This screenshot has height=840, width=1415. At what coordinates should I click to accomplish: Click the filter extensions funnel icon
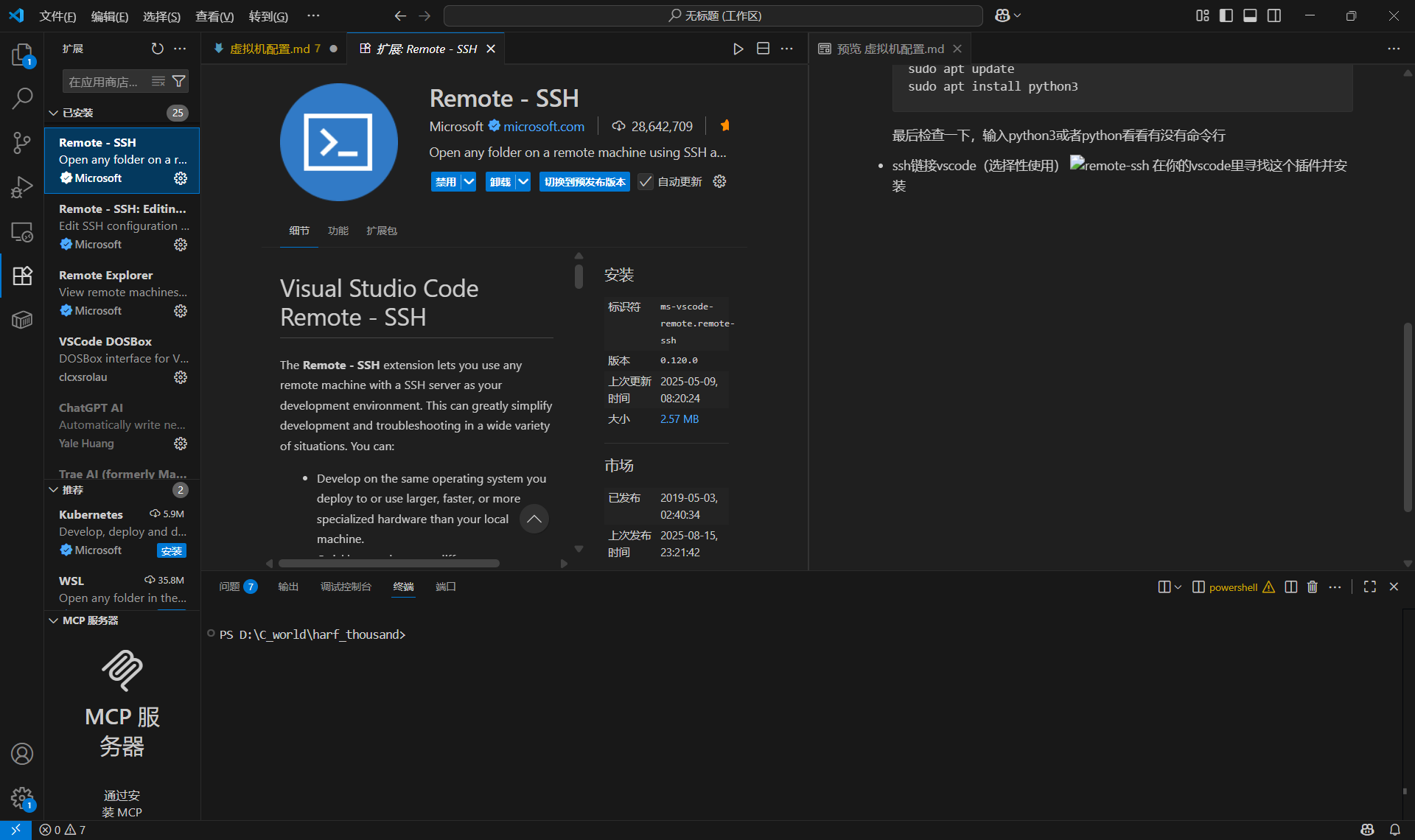pyautogui.click(x=178, y=81)
